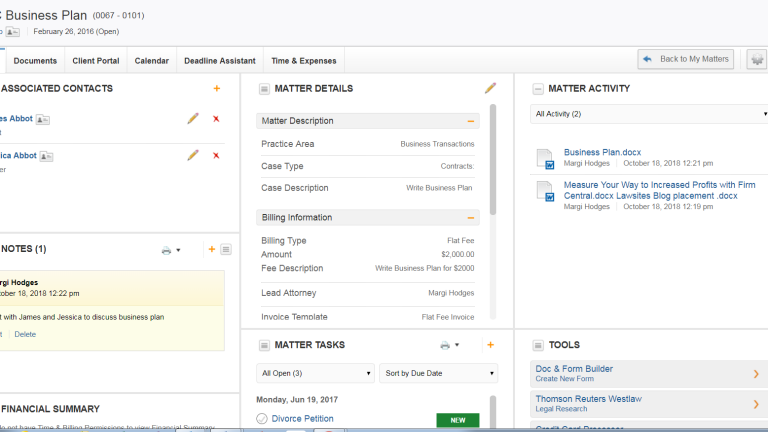Collapse the Billing Information section
This screenshot has height=432, width=768.
click(x=471, y=217)
